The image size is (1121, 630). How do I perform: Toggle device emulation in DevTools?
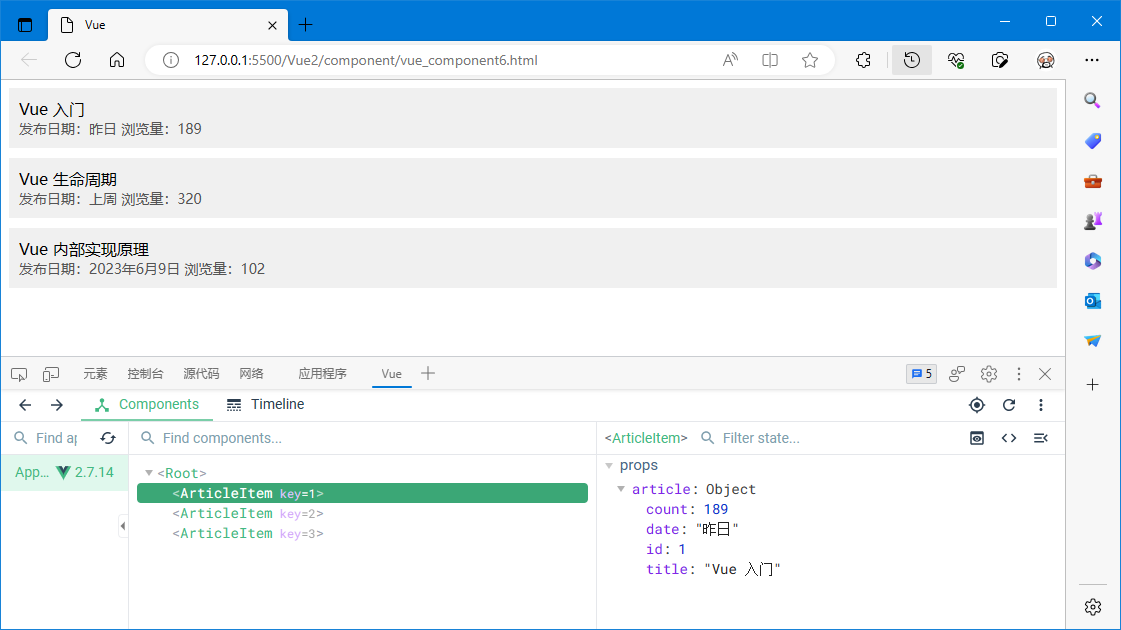click(x=51, y=374)
